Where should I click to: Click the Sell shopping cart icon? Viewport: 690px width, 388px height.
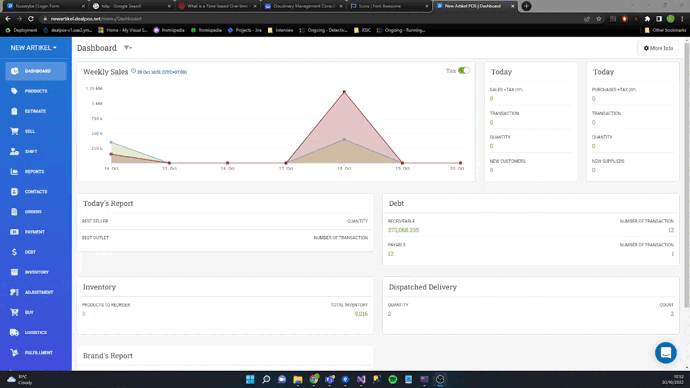coord(15,131)
